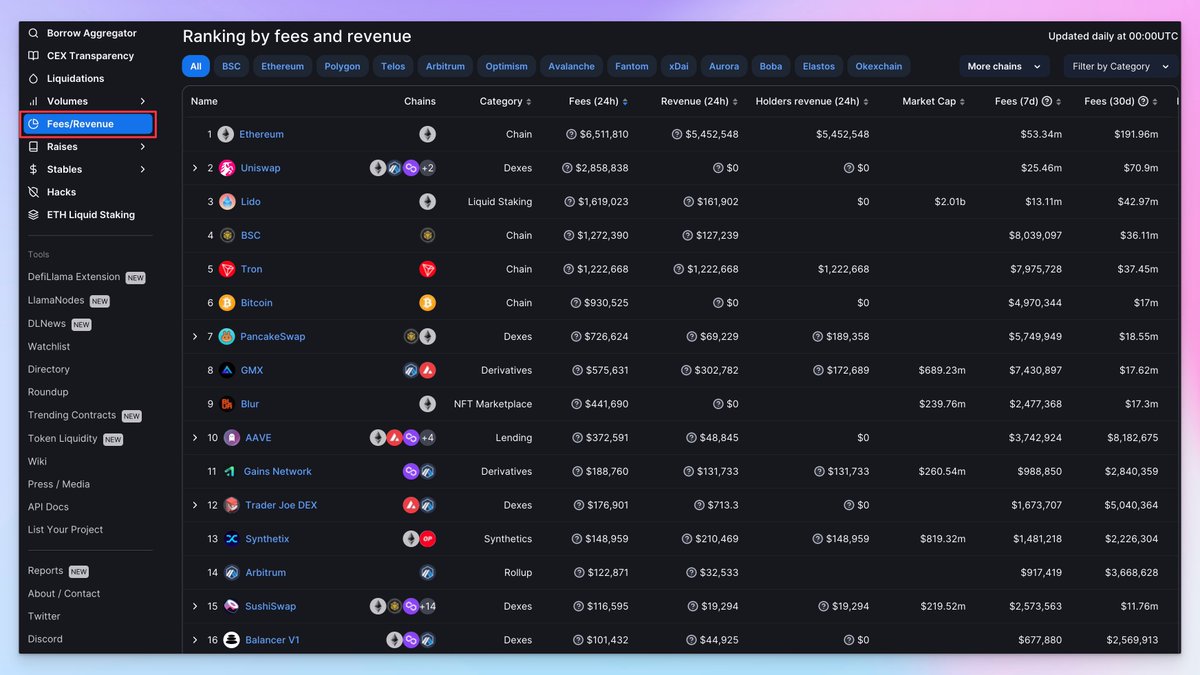Sort by Fees (24h) column header
The height and width of the screenshot is (675, 1200).
coord(598,101)
